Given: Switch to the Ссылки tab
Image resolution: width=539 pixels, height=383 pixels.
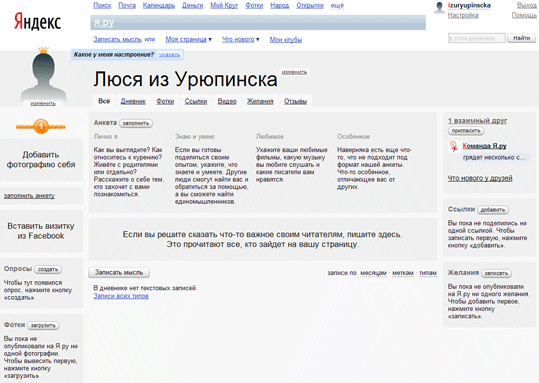Looking at the screenshot, I should [196, 101].
